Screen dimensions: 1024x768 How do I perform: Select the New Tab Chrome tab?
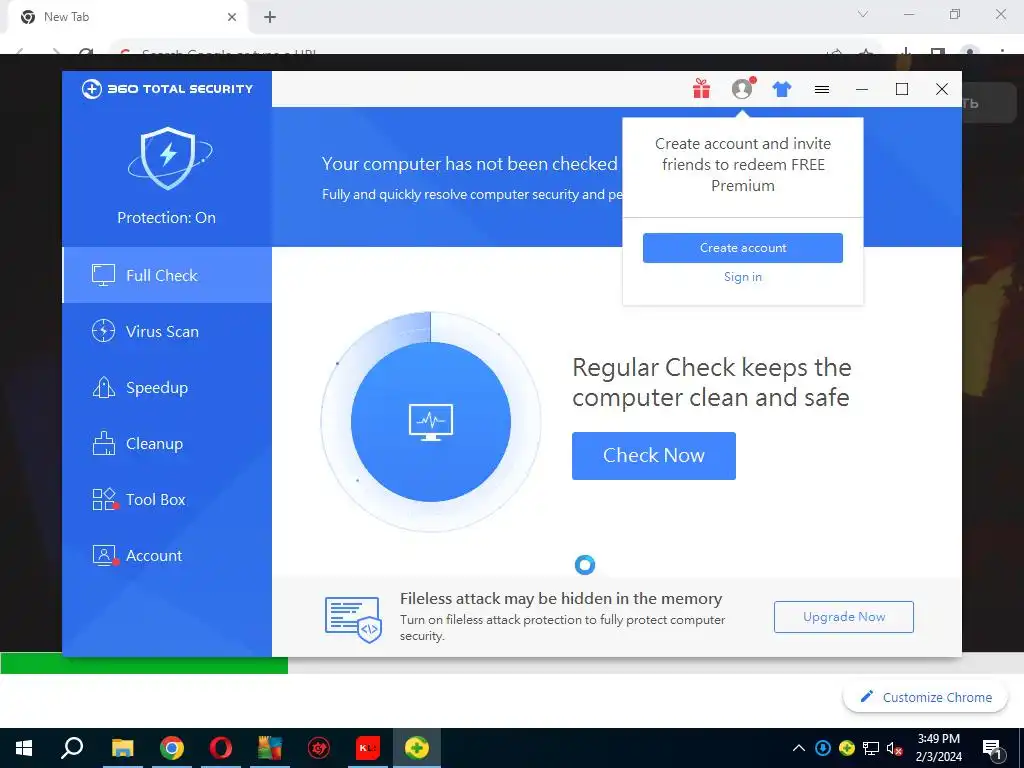(126, 17)
